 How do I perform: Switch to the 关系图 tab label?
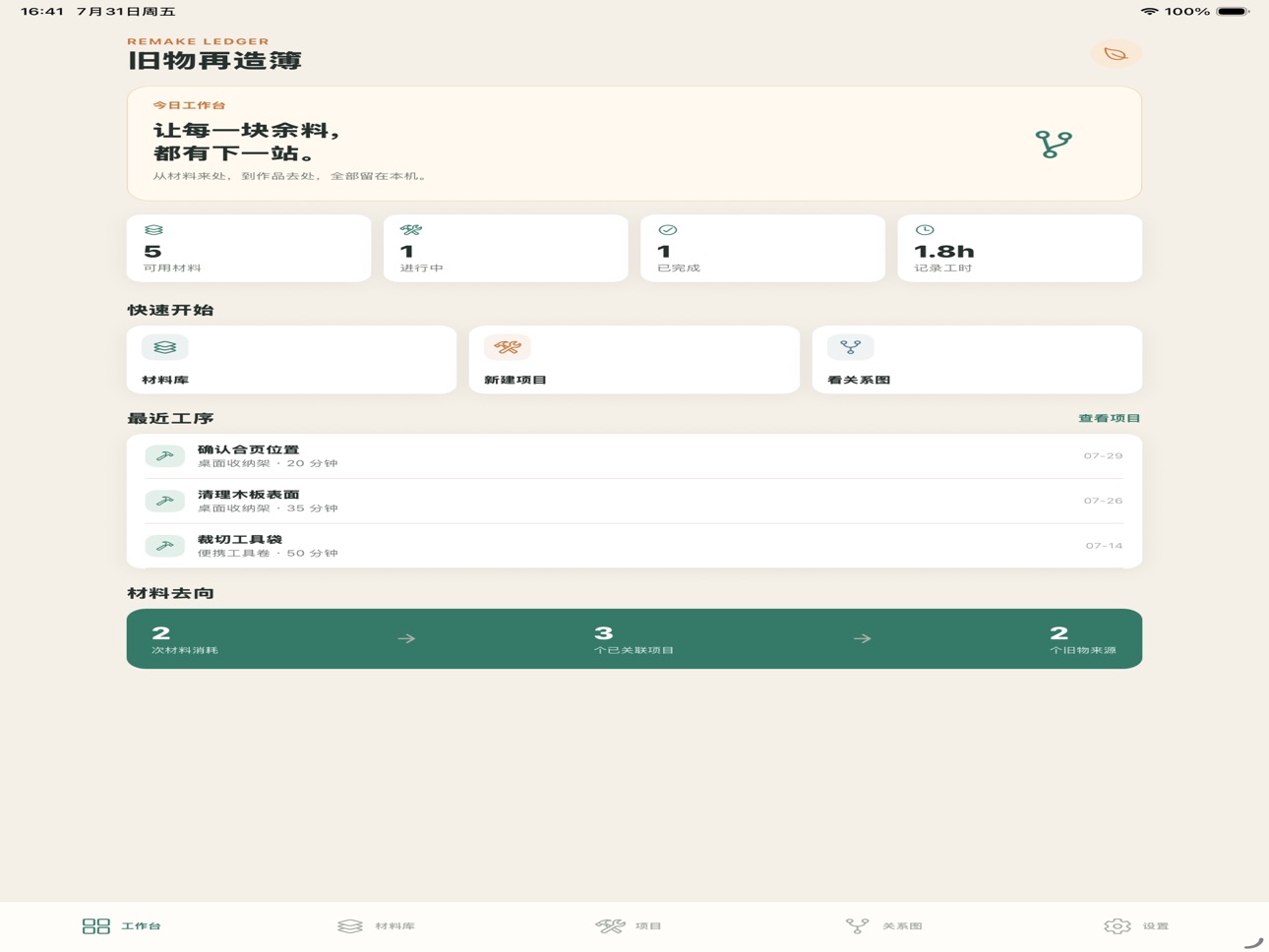pos(902,926)
